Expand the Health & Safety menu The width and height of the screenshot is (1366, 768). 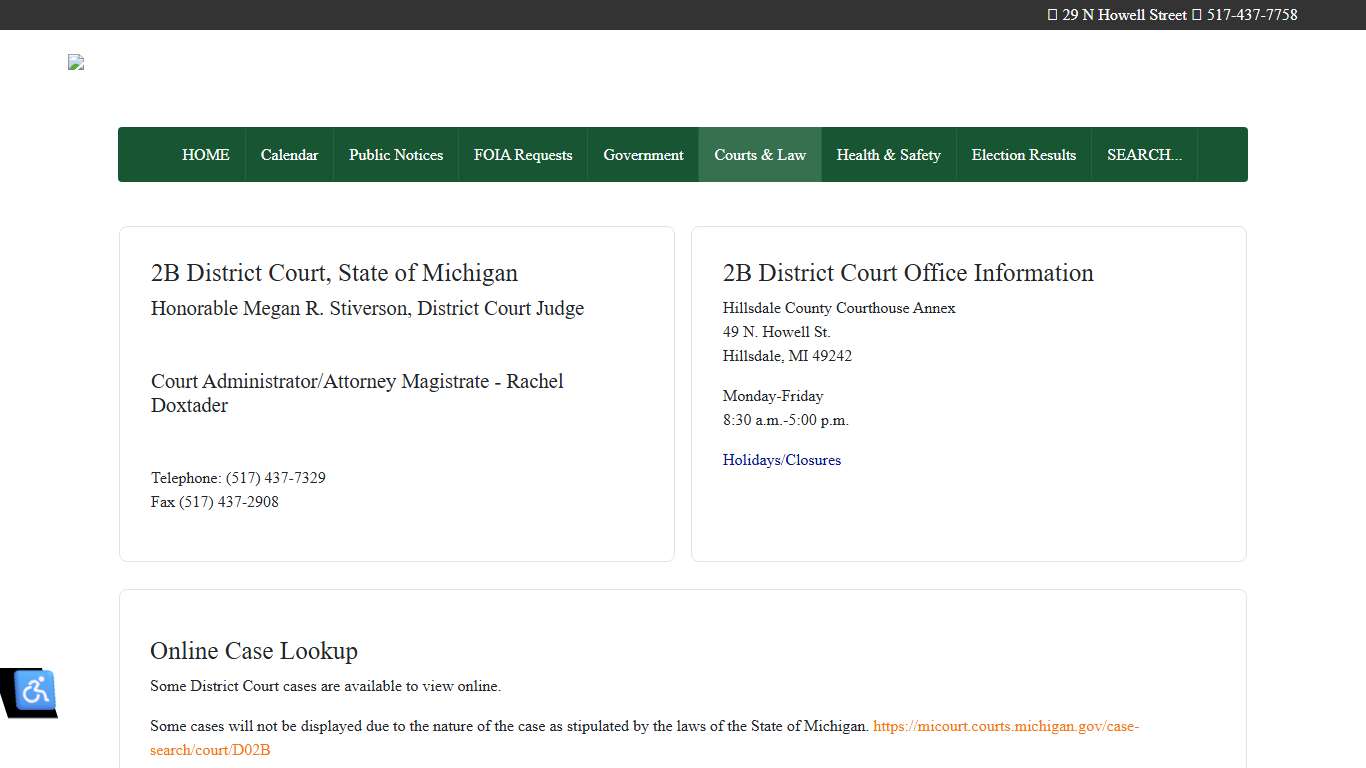pyautogui.click(x=888, y=154)
